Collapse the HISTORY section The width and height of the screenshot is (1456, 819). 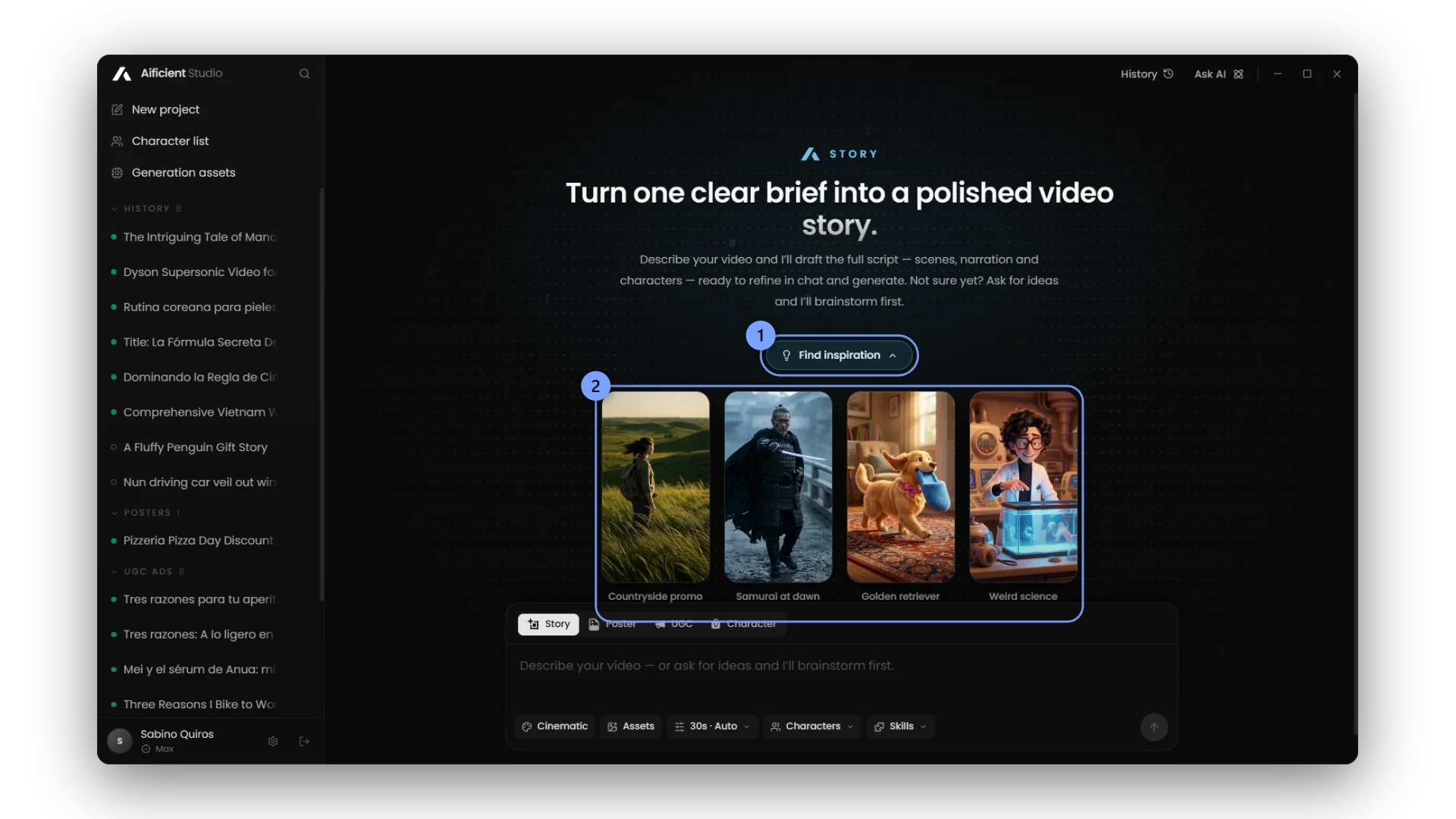[146, 209]
